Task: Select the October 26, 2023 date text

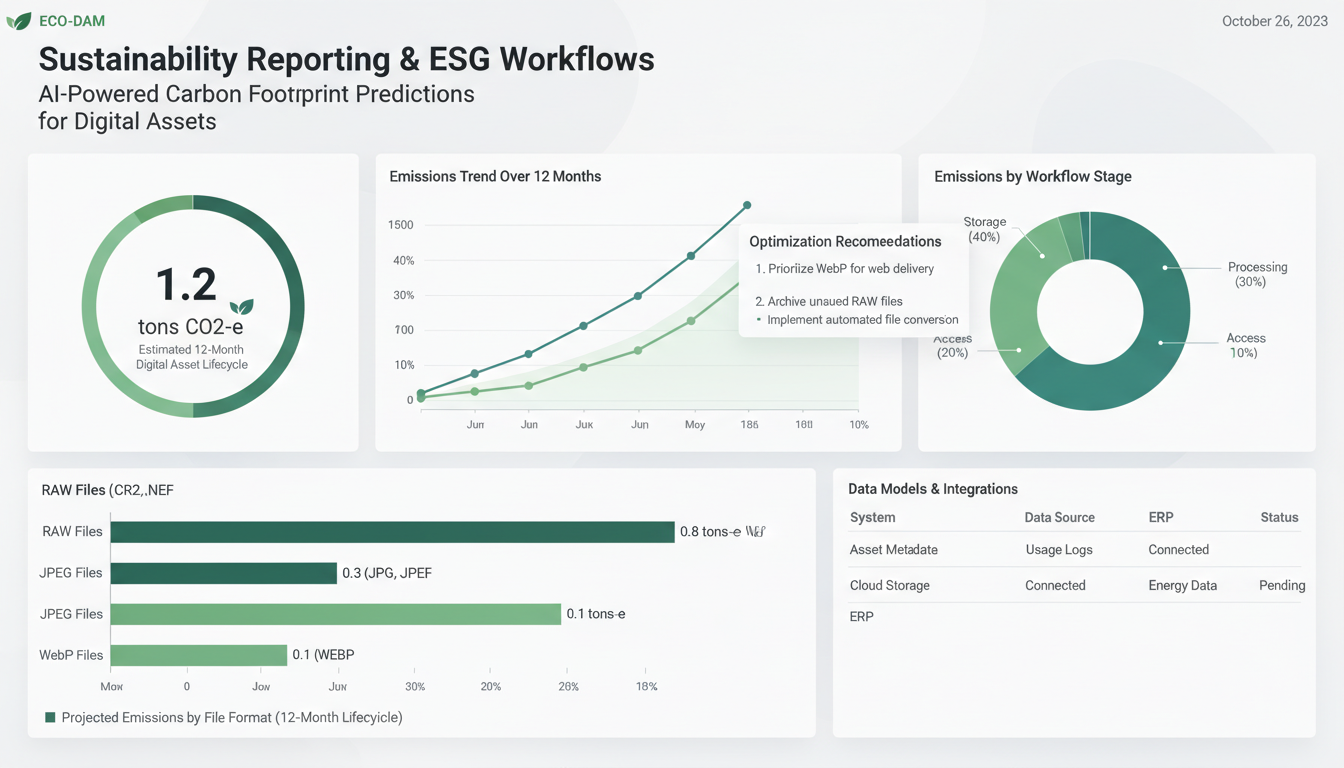Action: 1274,20
